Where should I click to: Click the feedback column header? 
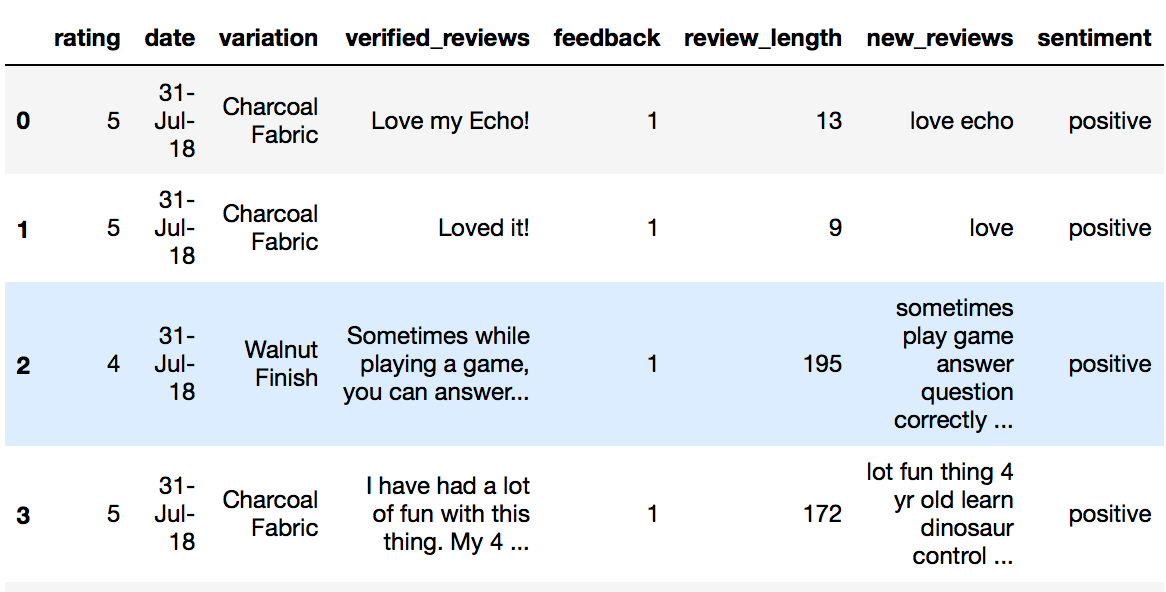[x=607, y=38]
